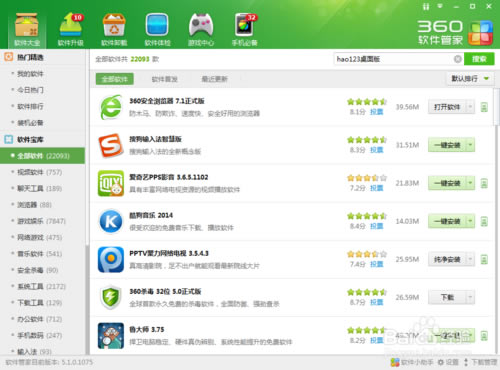Open 下载管理 in the status bar
500x370 pixels.
[480, 362]
